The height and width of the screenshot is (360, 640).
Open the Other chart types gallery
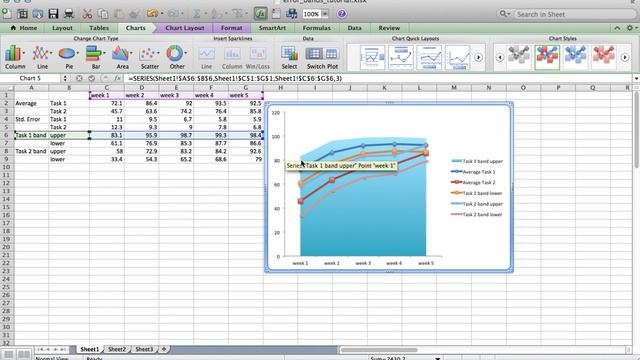click(177, 57)
